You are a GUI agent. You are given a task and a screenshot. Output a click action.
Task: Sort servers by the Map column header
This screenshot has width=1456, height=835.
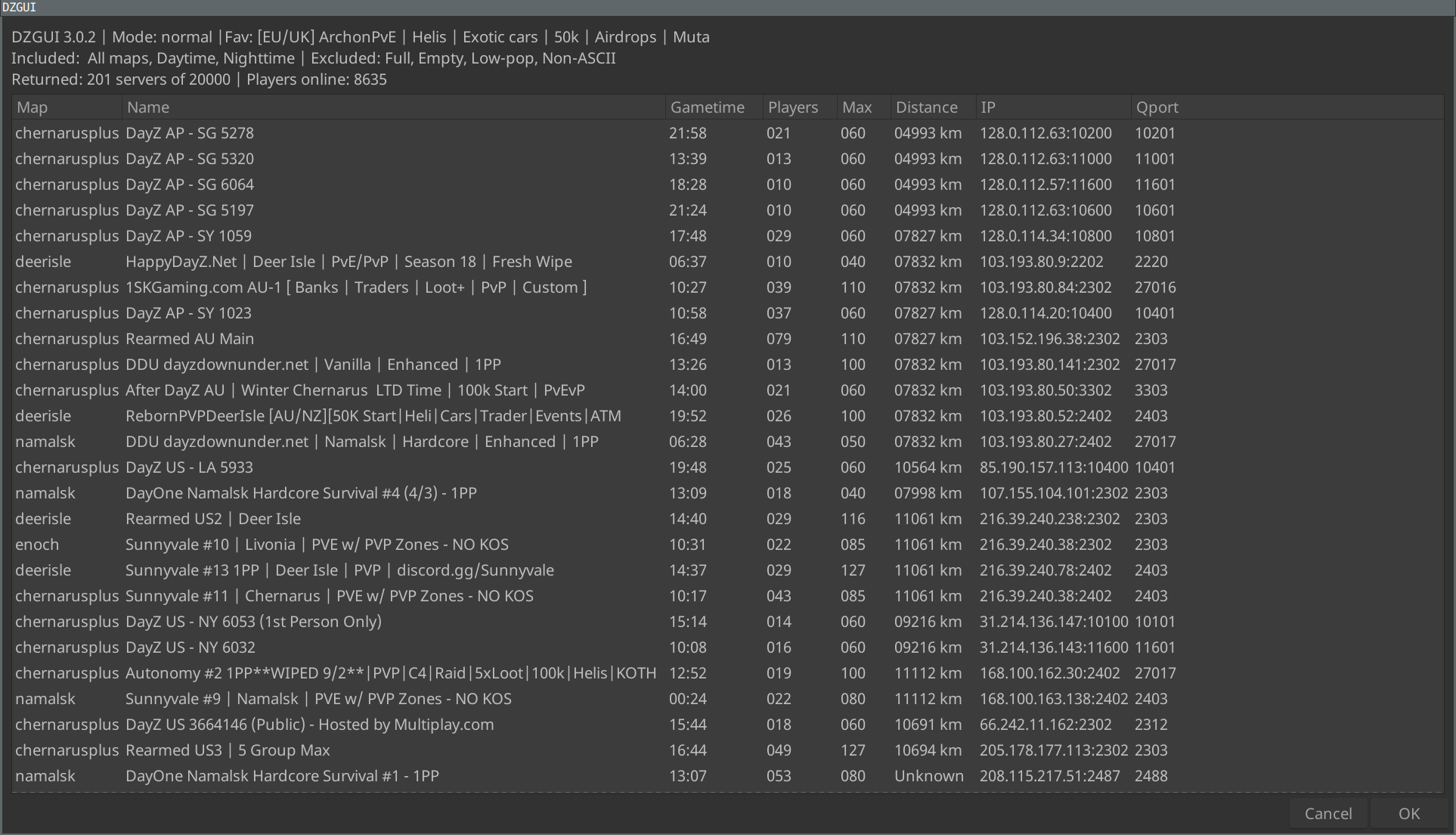click(x=67, y=107)
